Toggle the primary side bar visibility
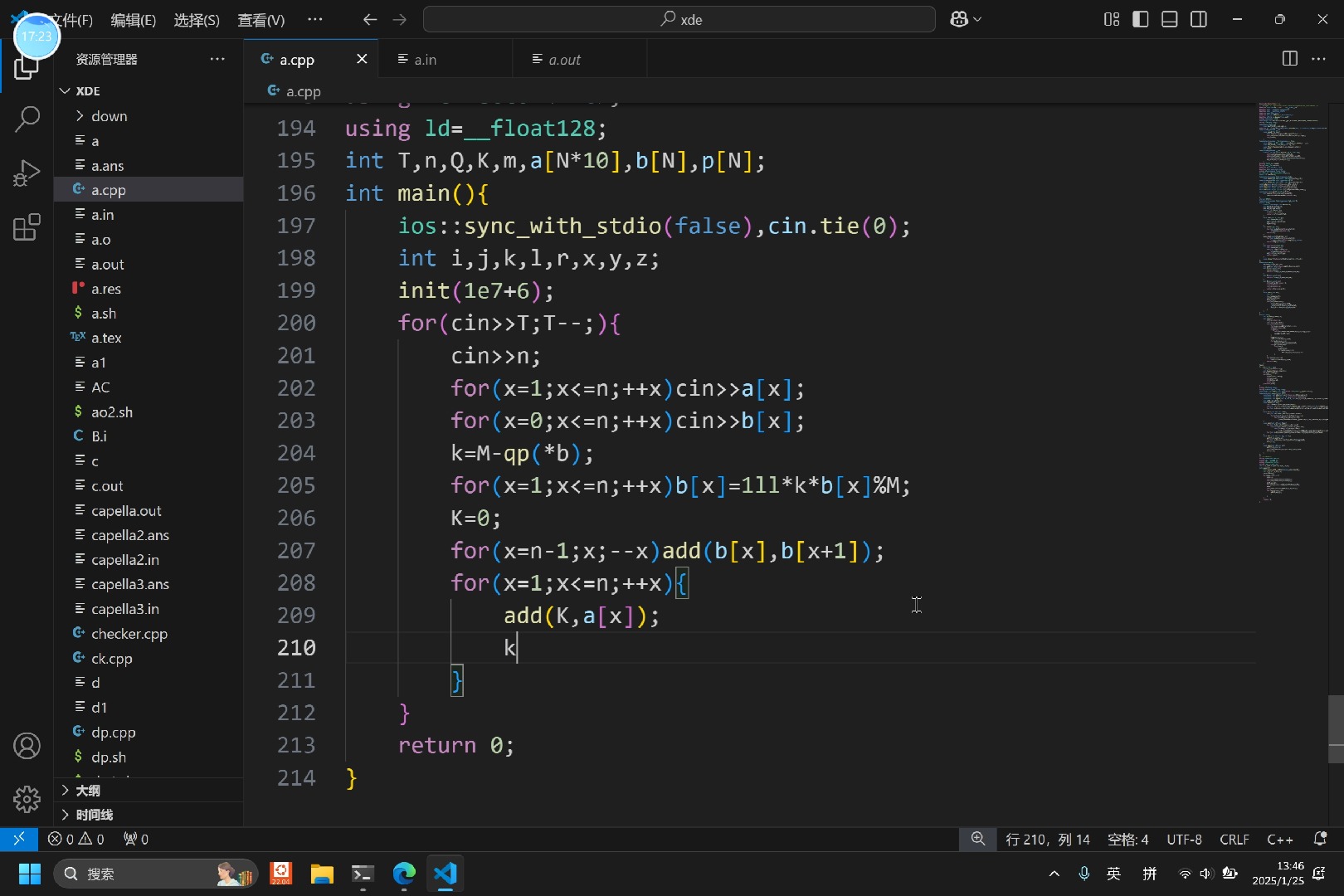1344x896 pixels. pos(1141,19)
